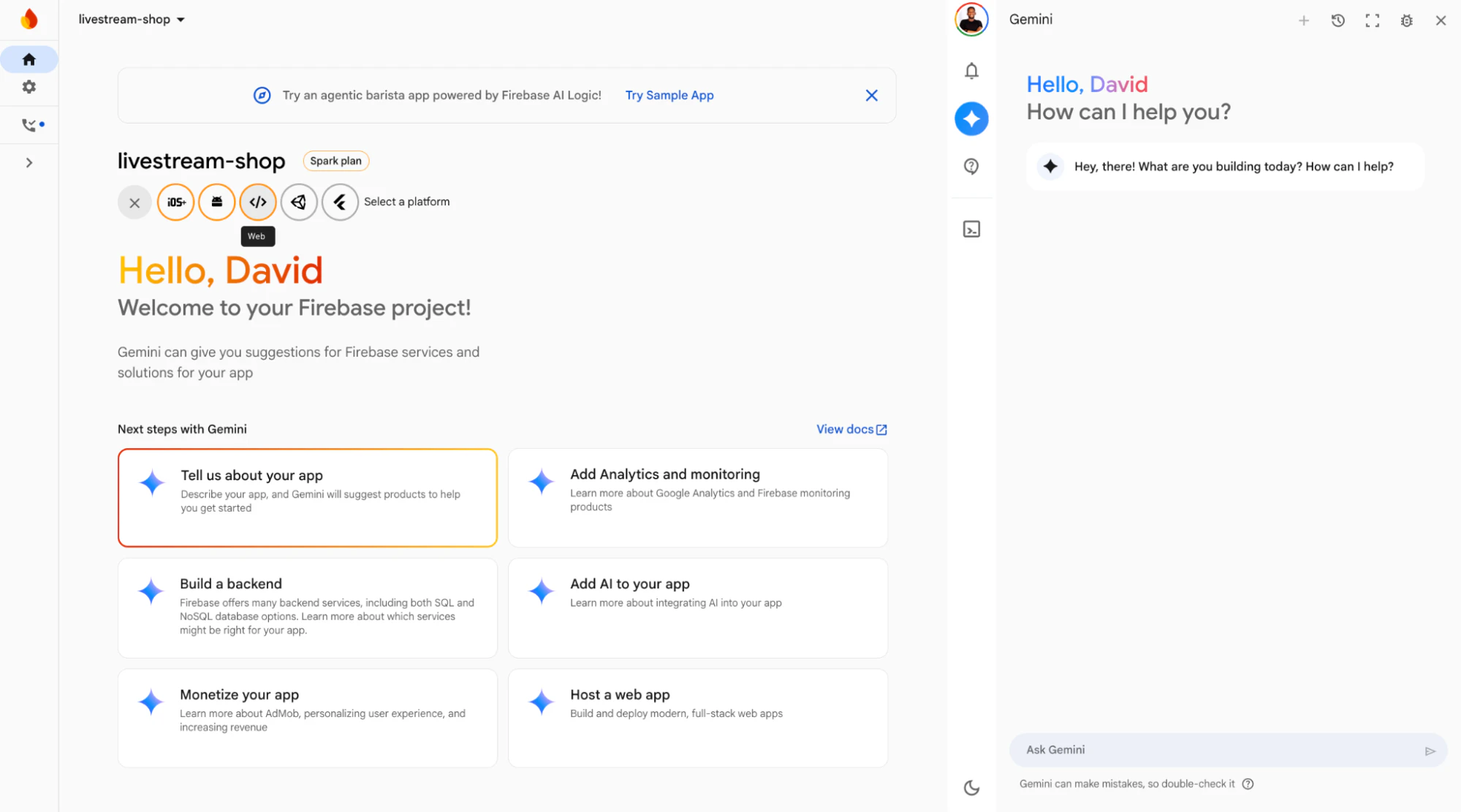Expand the left sidebar navigation
The height and width of the screenshot is (812, 1461).
pos(29,163)
